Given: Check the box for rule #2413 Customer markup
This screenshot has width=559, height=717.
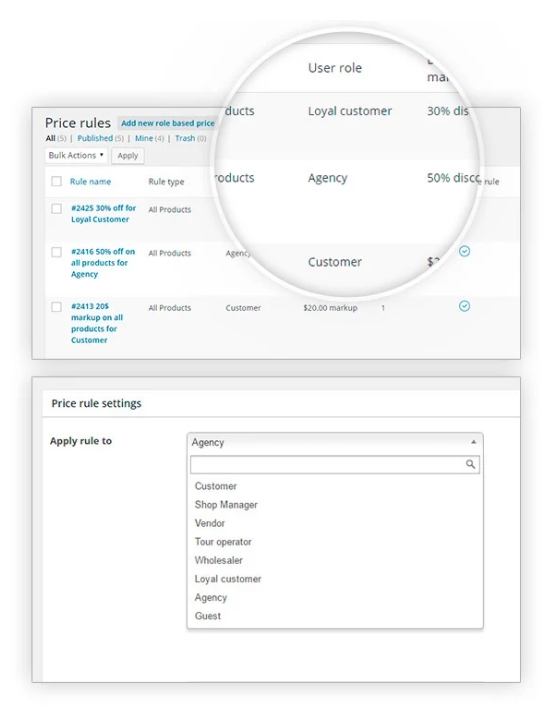Looking at the screenshot, I should (56, 307).
